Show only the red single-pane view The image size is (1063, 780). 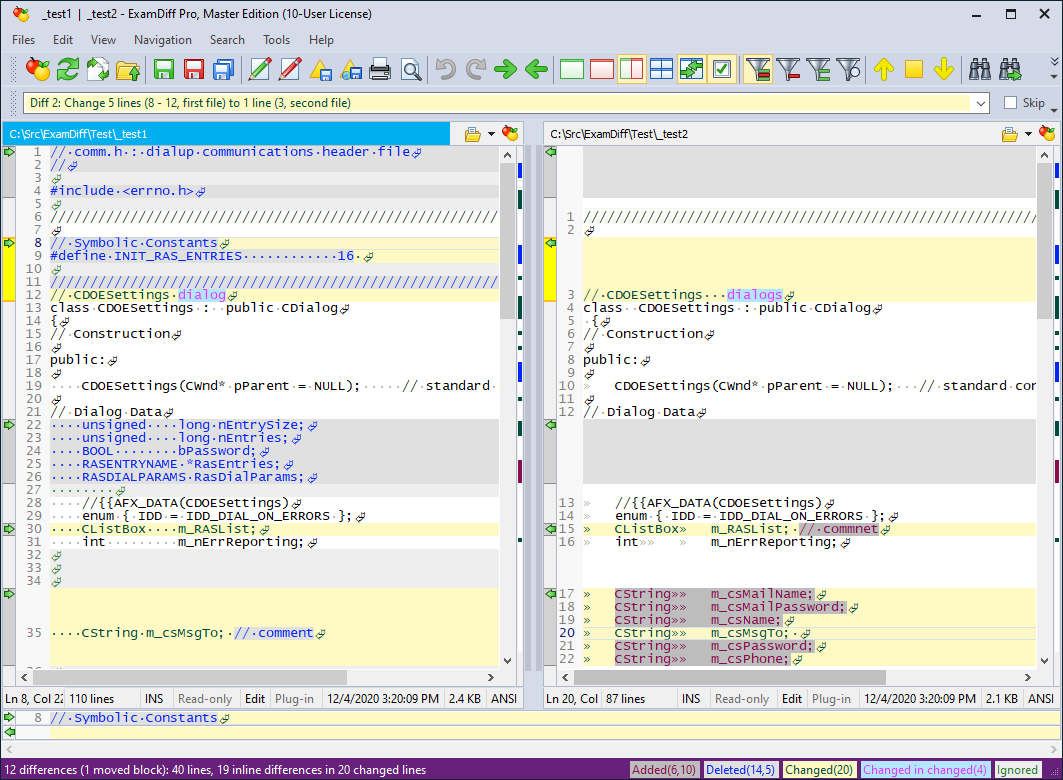tap(601, 69)
